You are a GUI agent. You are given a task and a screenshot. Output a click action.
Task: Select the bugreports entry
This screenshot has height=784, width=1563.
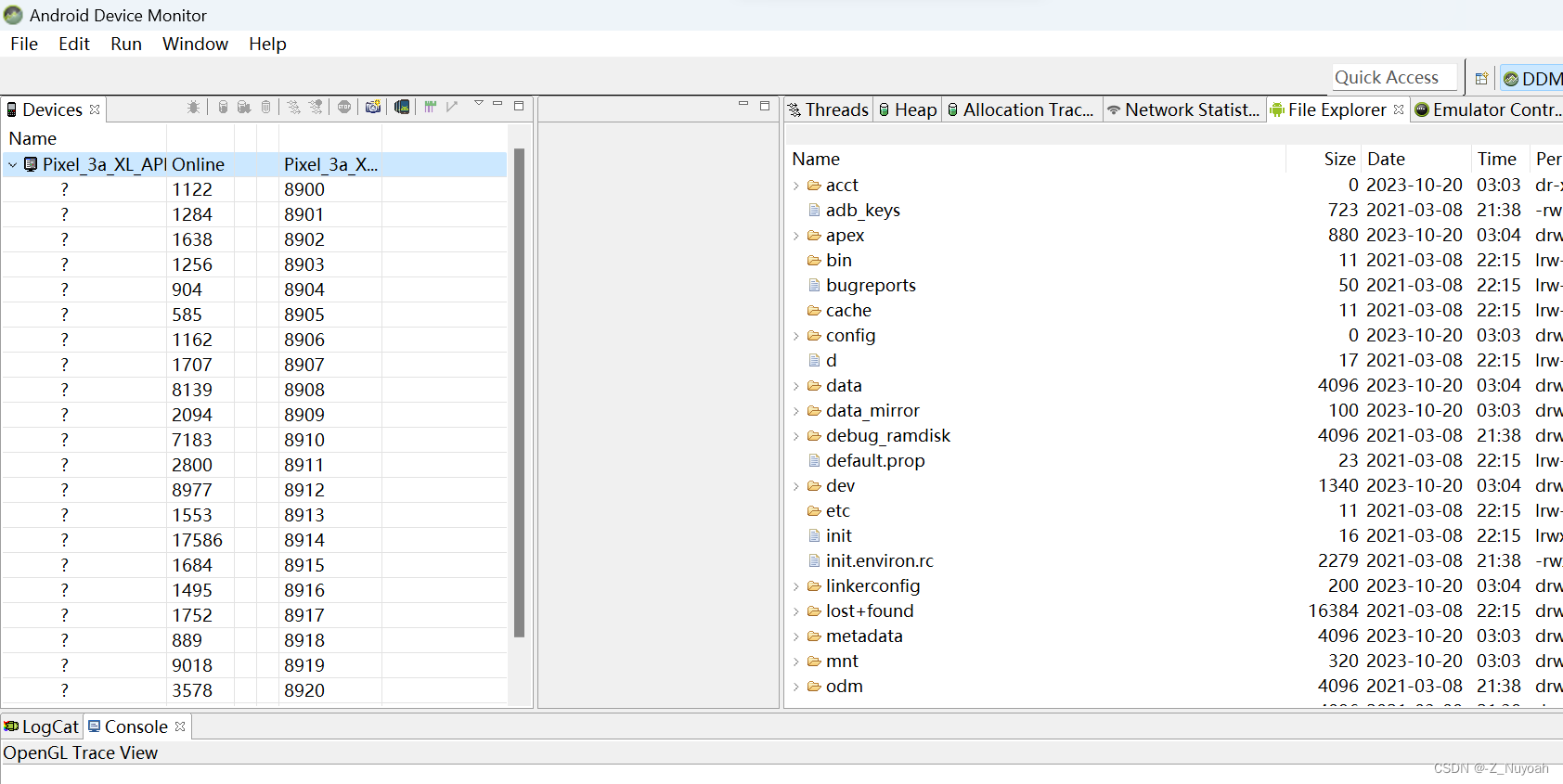[x=1175, y=285]
